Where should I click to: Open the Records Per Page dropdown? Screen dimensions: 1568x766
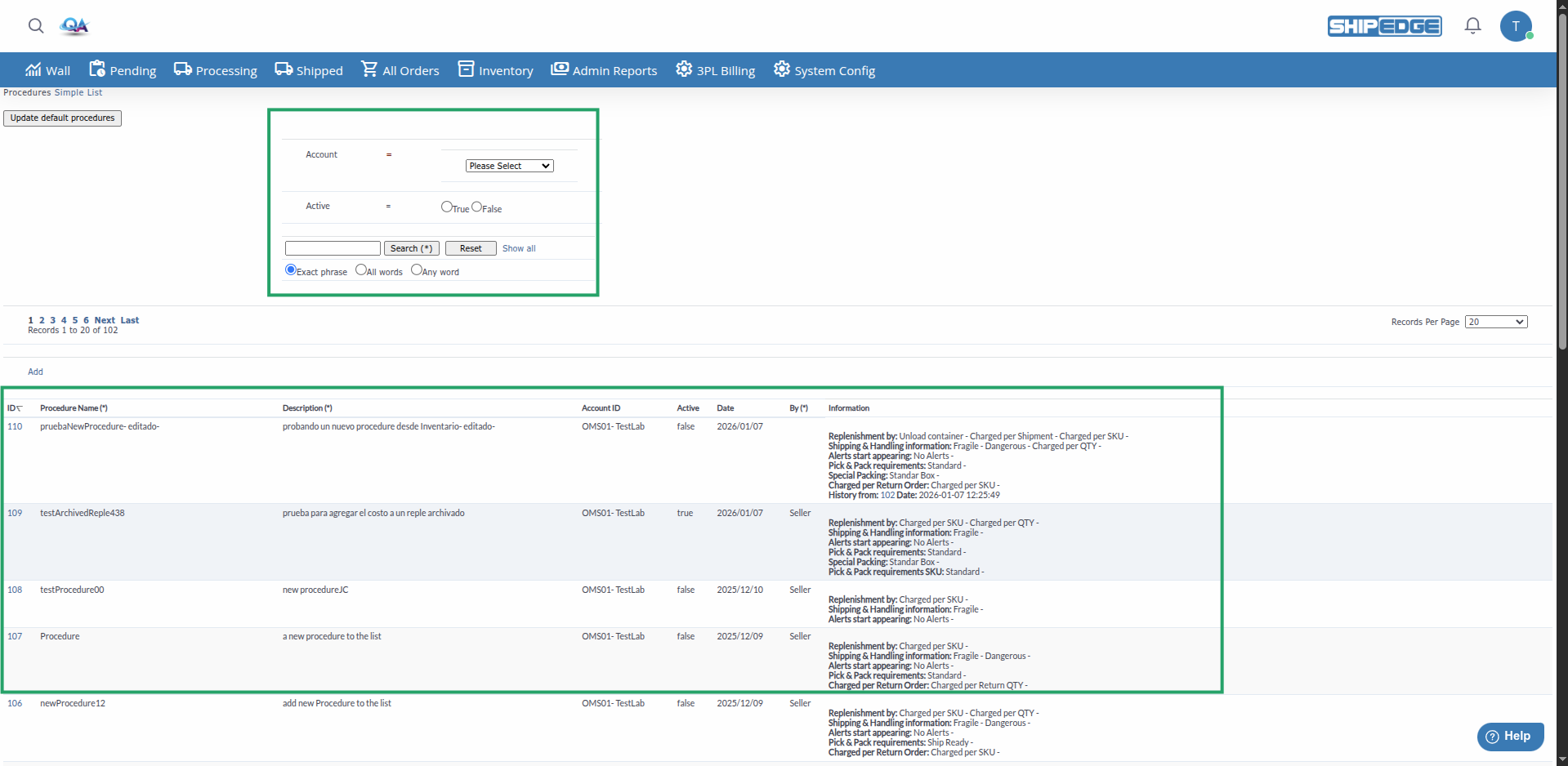[1495, 322]
